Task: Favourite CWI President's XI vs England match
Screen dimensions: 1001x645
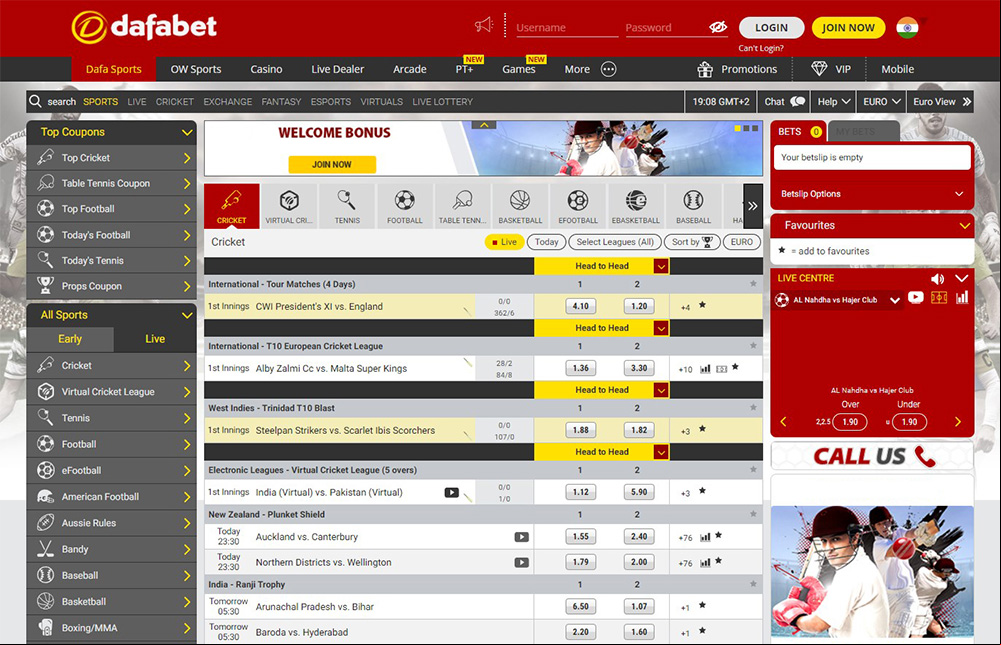Action: 702,305
